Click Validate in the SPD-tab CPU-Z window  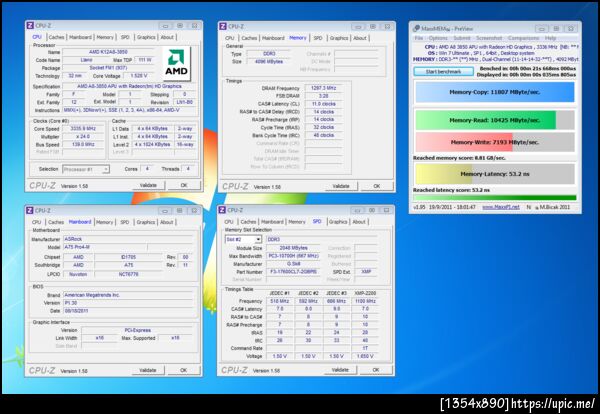click(x=340, y=370)
